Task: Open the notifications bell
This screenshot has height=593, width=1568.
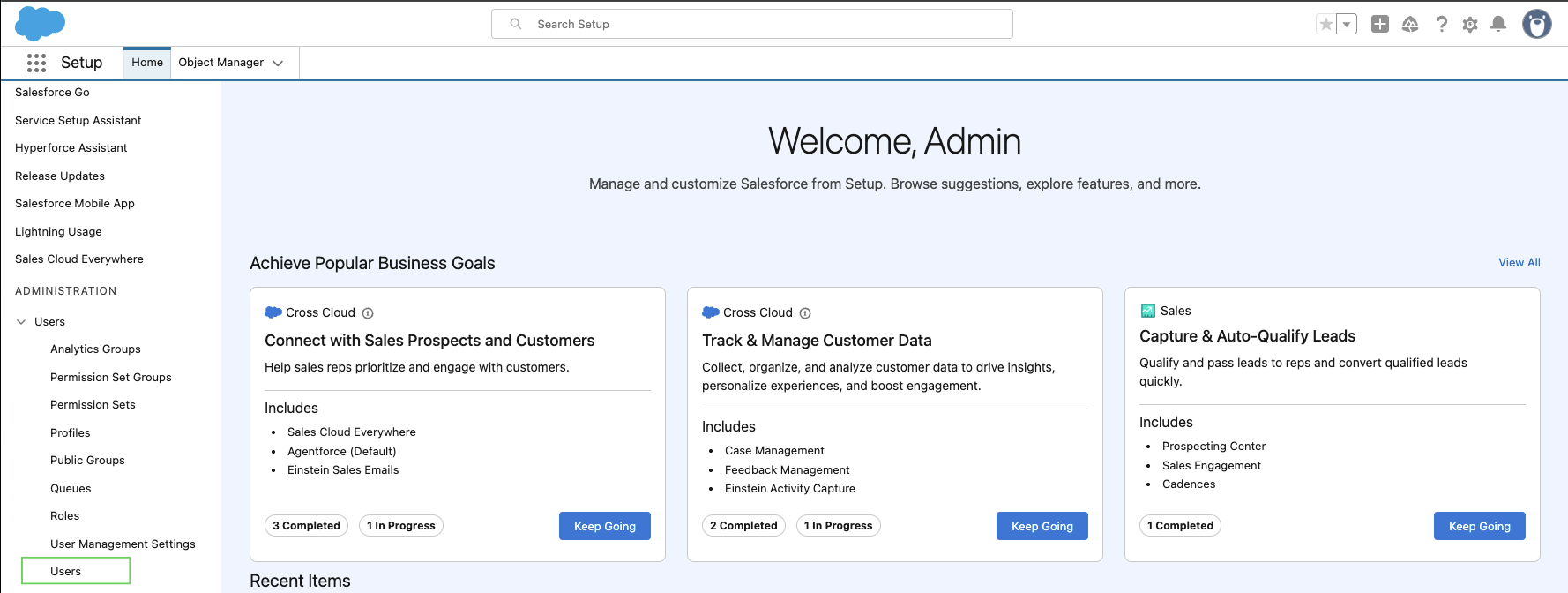Action: [x=1498, y=25]
